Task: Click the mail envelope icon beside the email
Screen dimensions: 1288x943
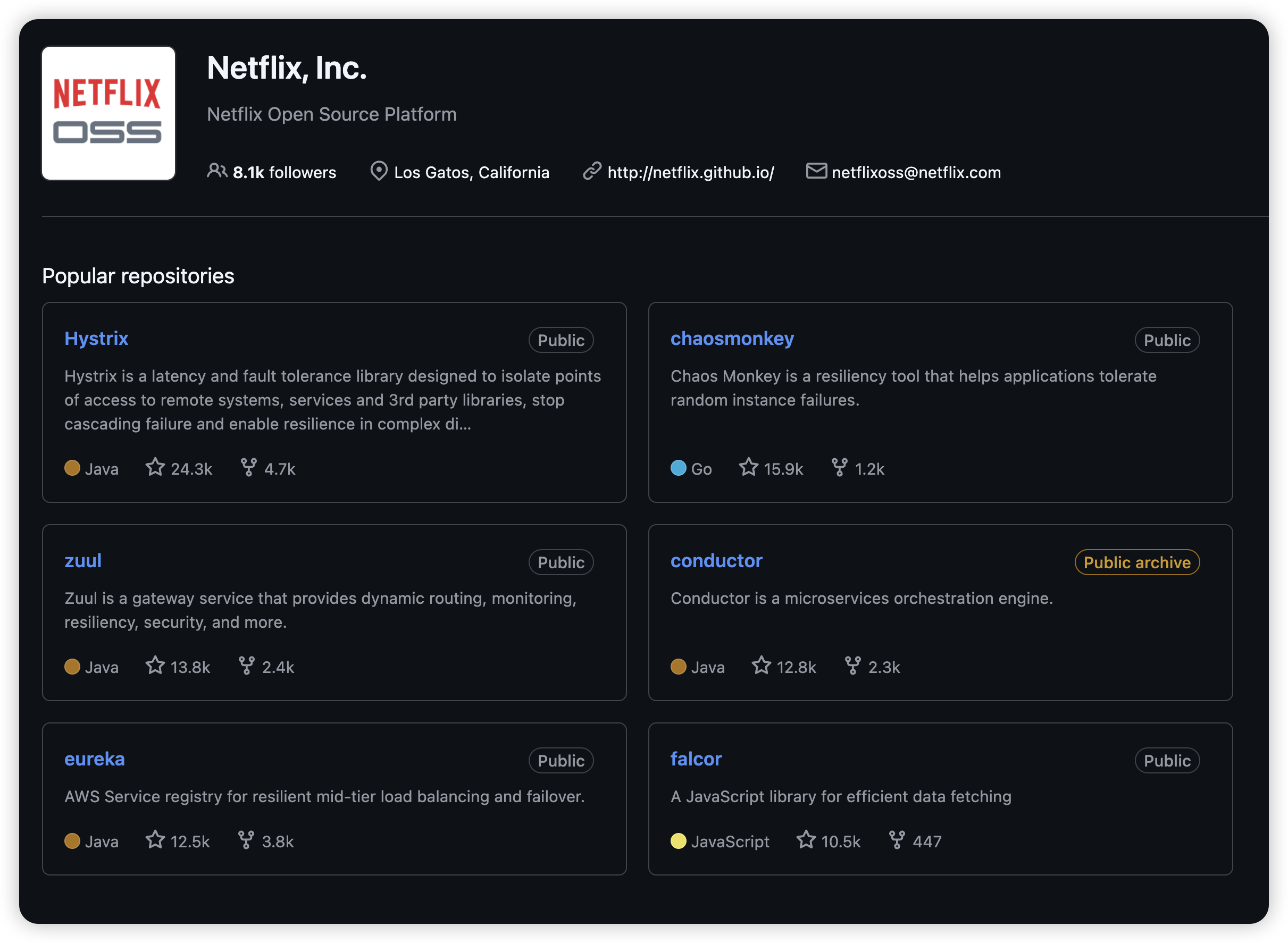Action: [816, 171]
